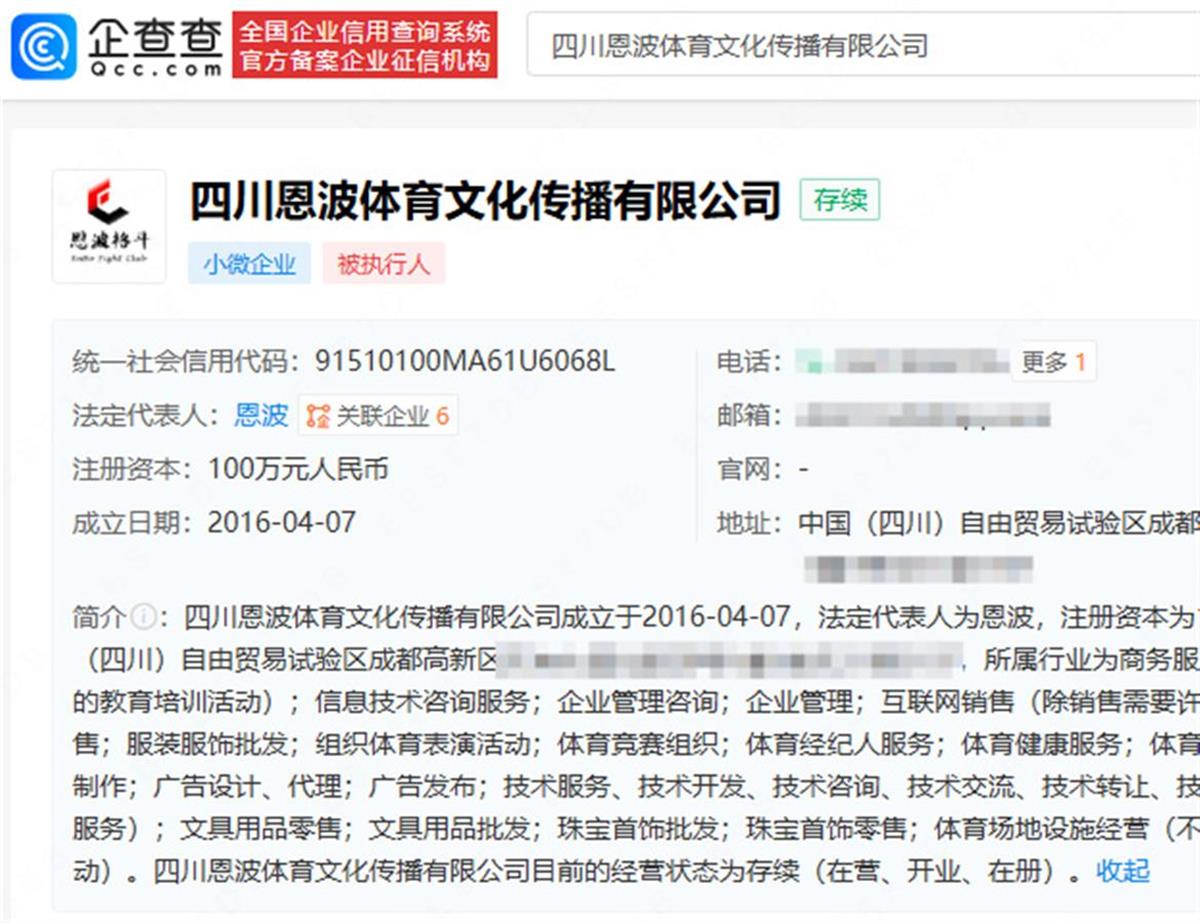Click the 100万元人民币 registered capital value
The width and height of the screenshot is (1200, 923).
coord(298,469)
